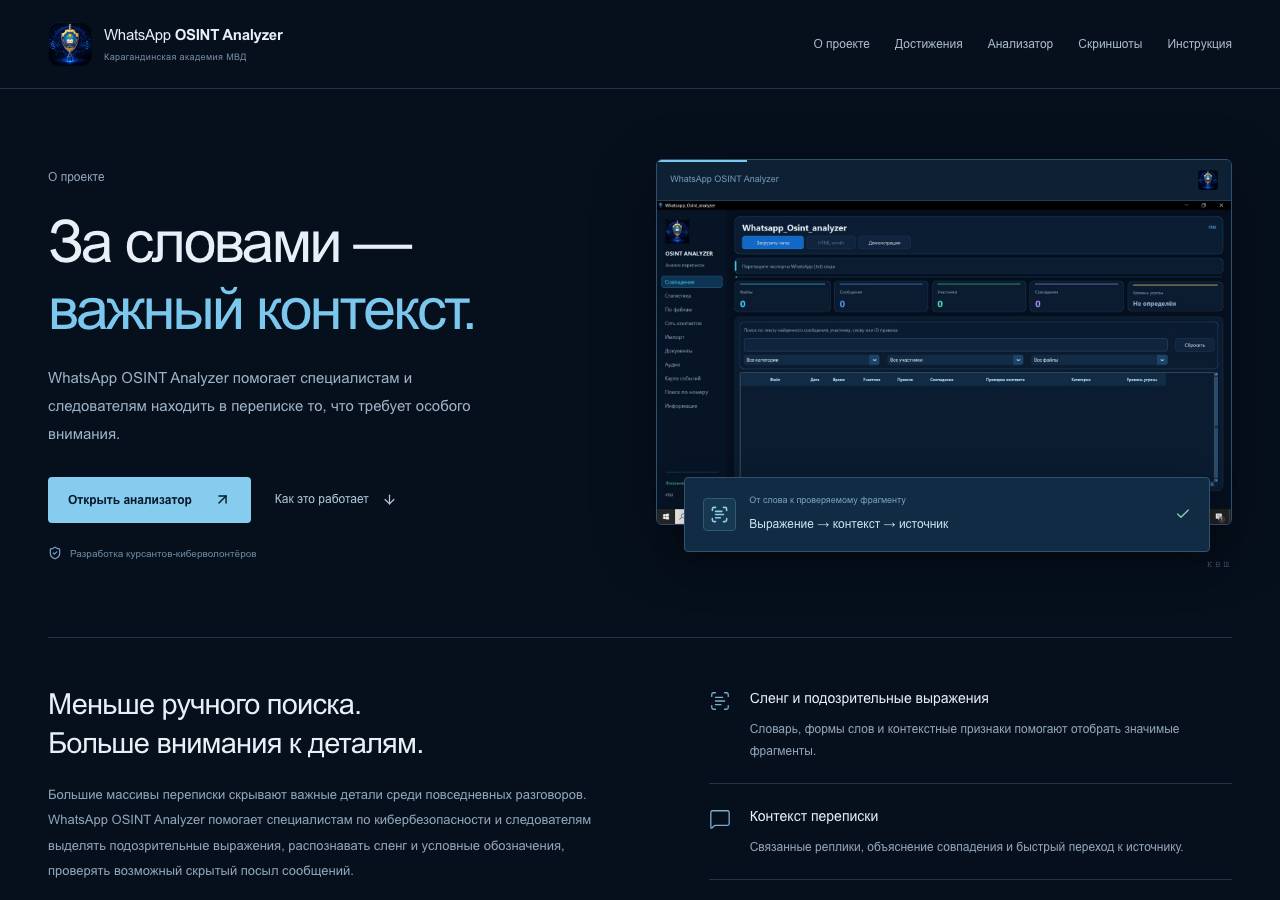Click the chat bubble icon beside «Контекст переписки»
Viewport: 1280px width, 900px height.
click(x=720, y=819)
